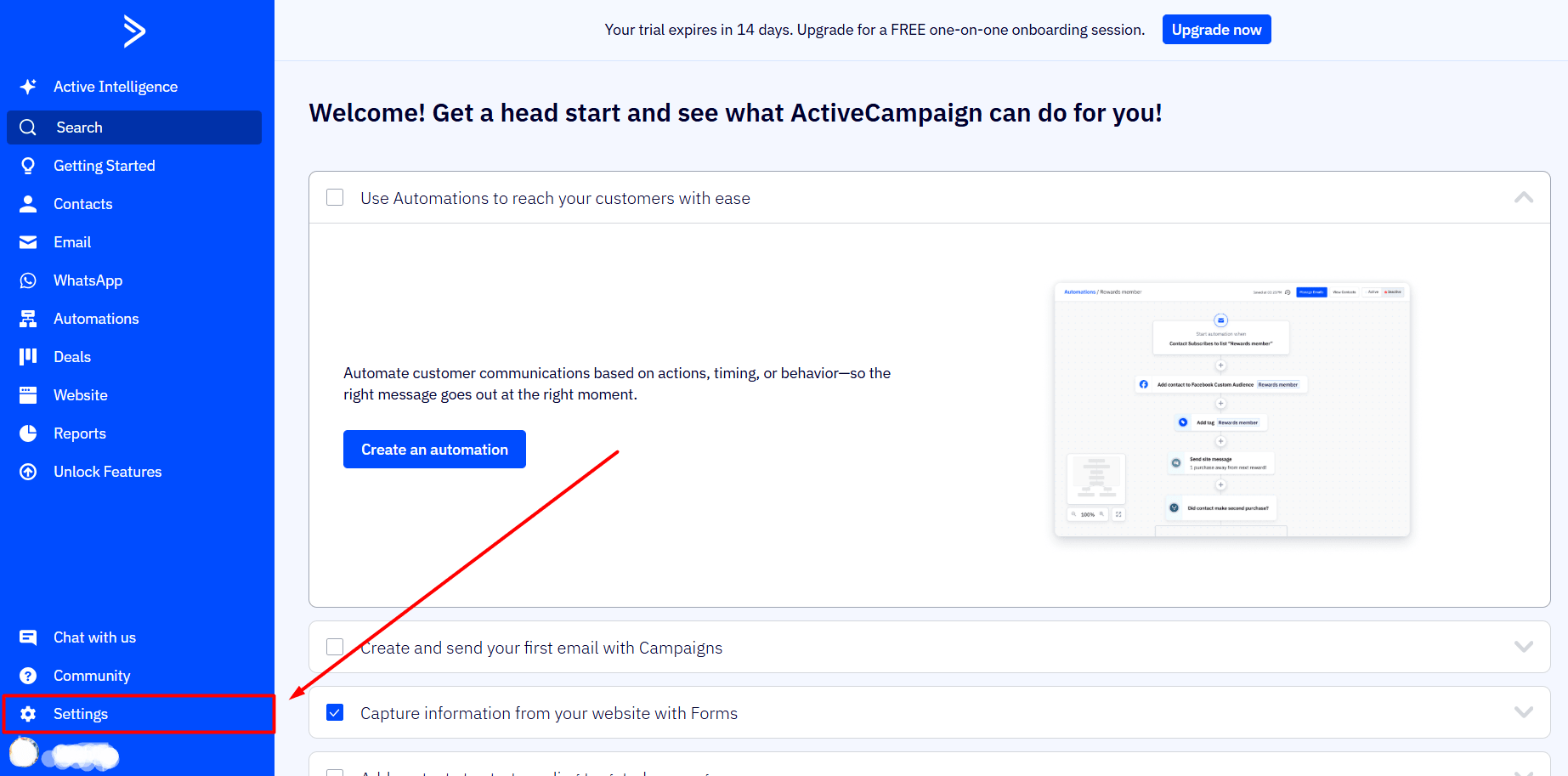The image size is (1568, 776).
Task: Click 'Create and send your first email' heading
Action: 541,648
